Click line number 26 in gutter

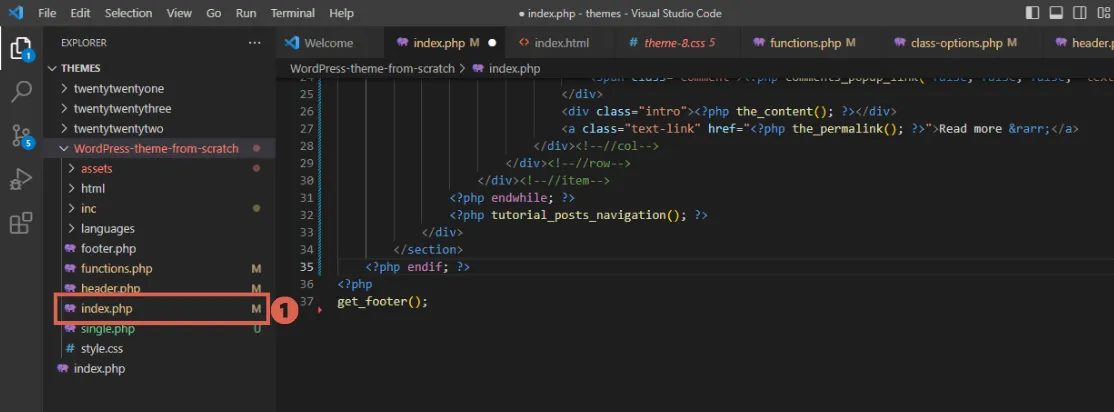click(307, 112)
